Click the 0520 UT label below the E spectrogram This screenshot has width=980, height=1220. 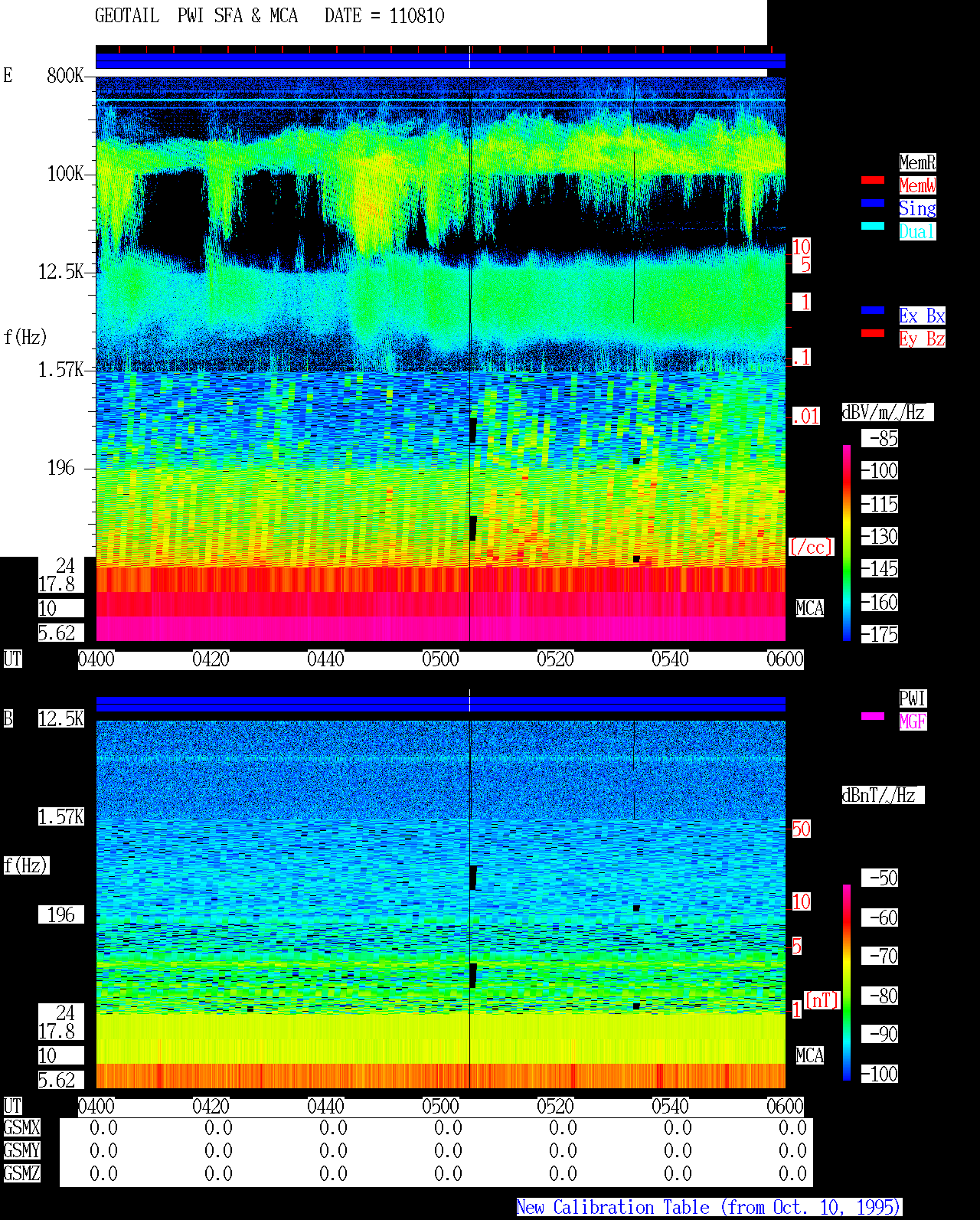[555, 659]
